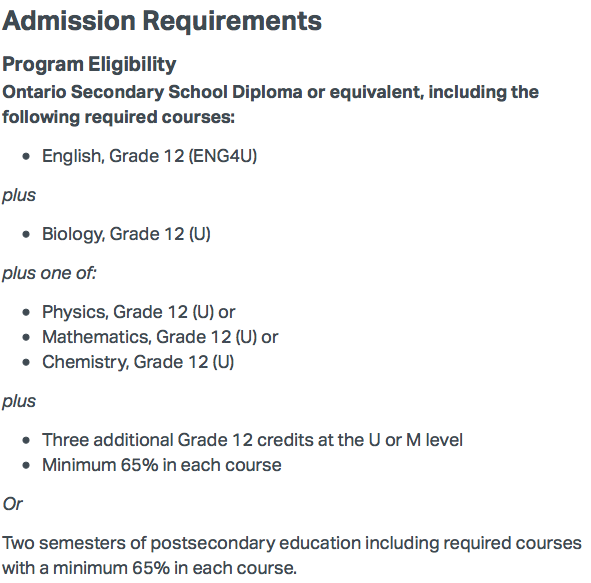This screenshot has width=591, height=583.
Task: Click the English, Grade 12 (ENG4U) item
Action: pos(149,156)
